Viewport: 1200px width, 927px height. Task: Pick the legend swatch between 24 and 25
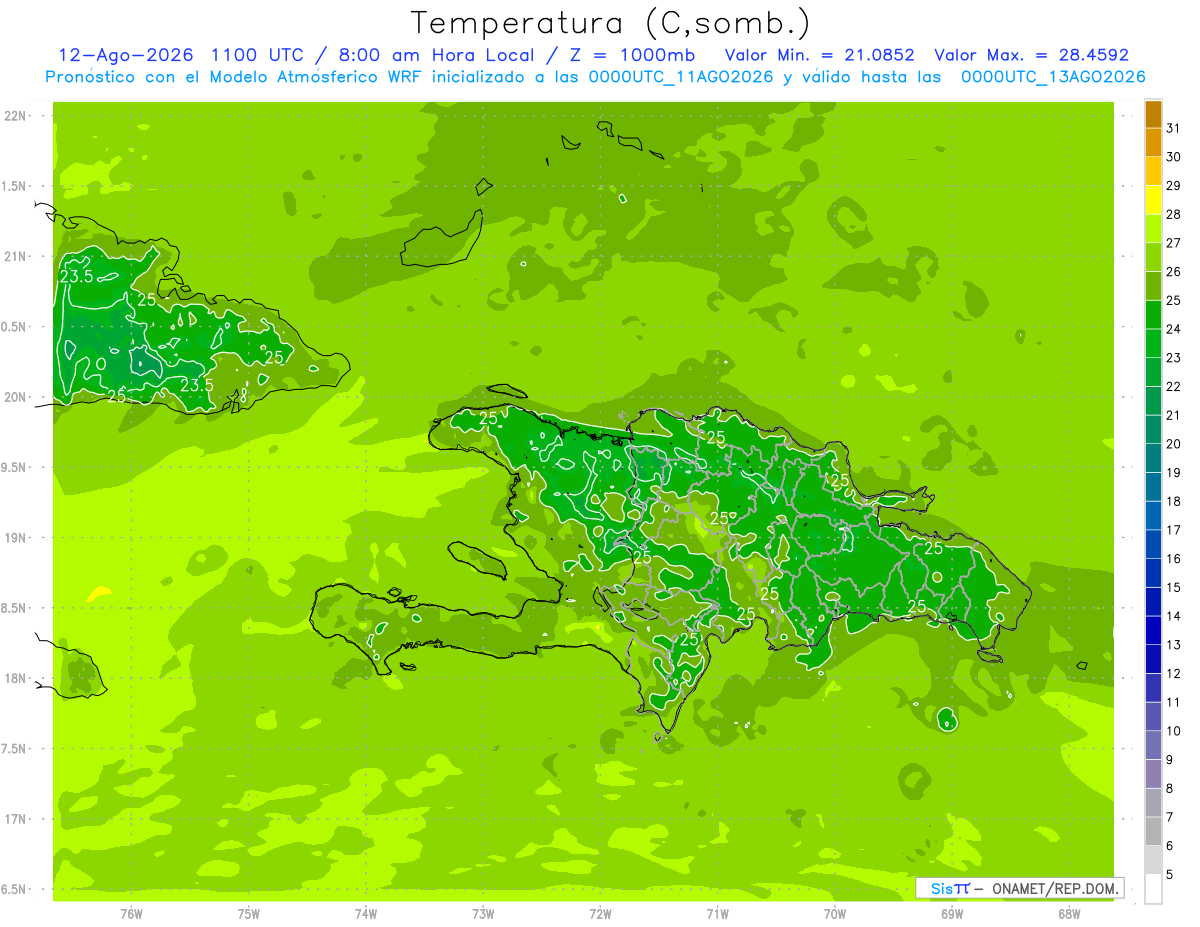(x=1153, y=315)
